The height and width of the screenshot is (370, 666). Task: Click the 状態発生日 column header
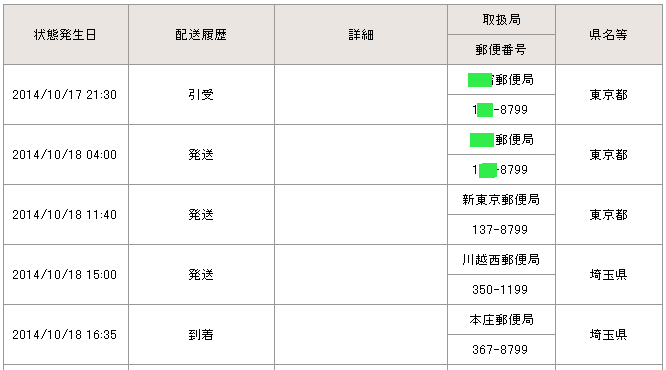[65, 35]
